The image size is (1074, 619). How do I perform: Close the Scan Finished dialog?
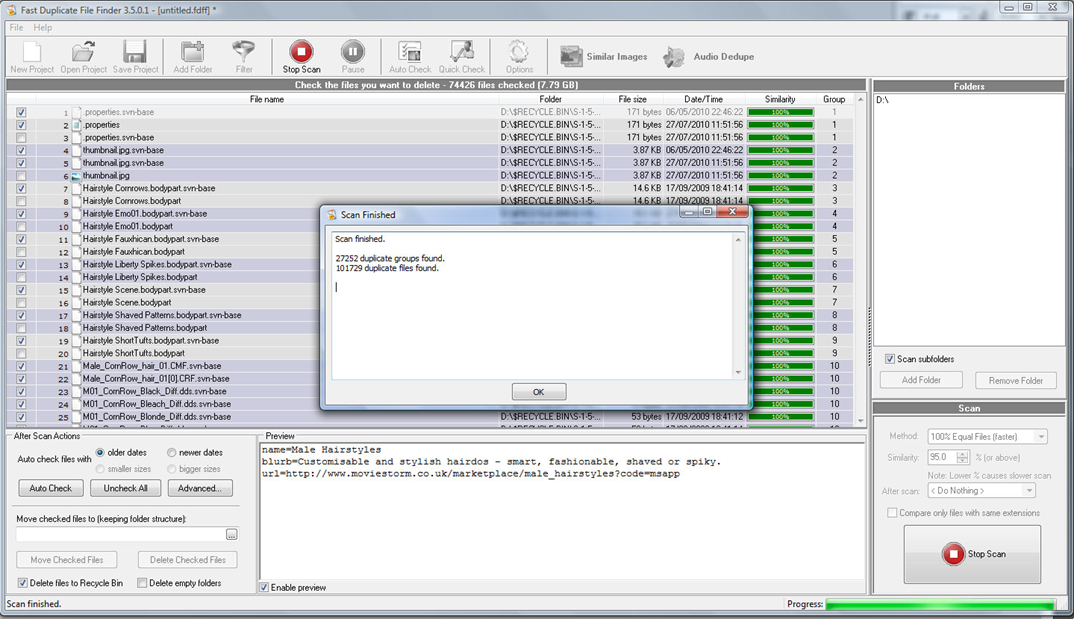[732, 212]
